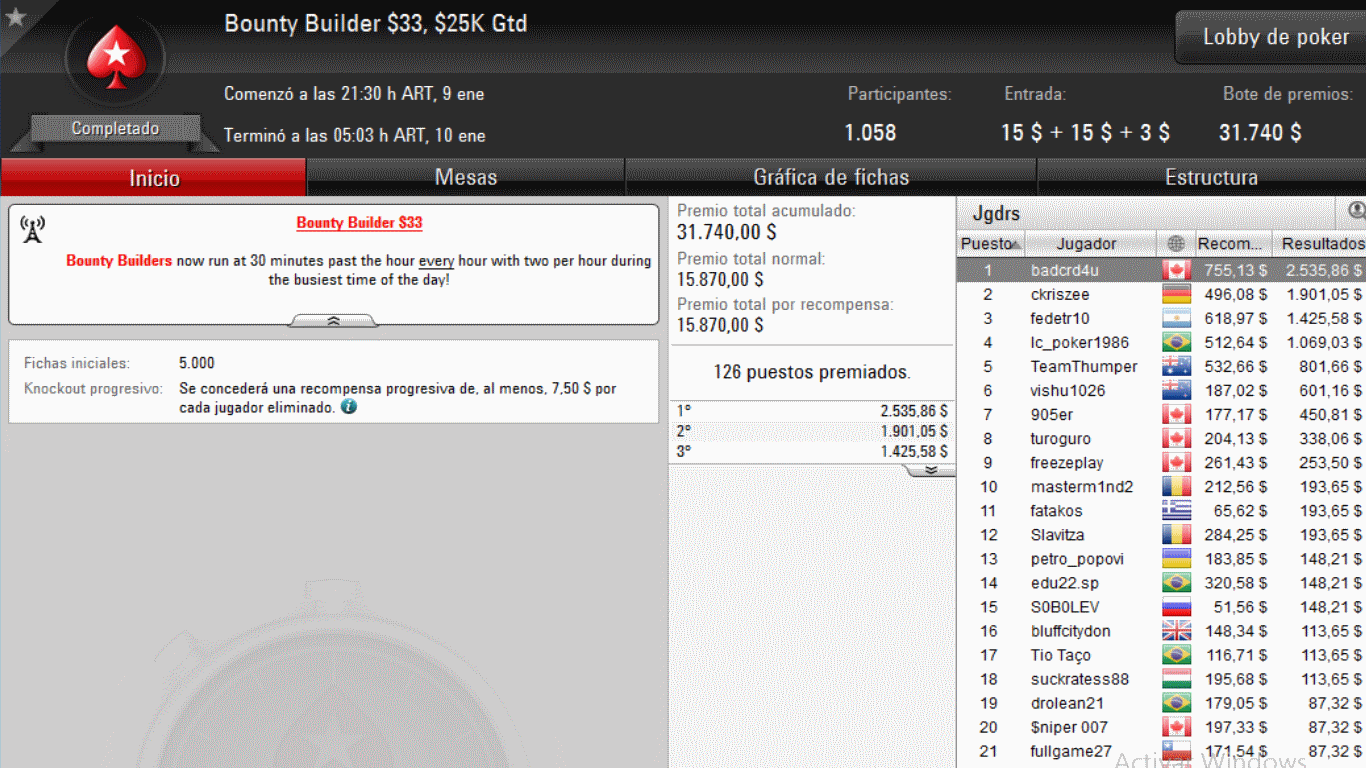Click the 2° prize row 1.901,05 $
Viewport: 1366px width, 768px height.
(x=812, y=431)
